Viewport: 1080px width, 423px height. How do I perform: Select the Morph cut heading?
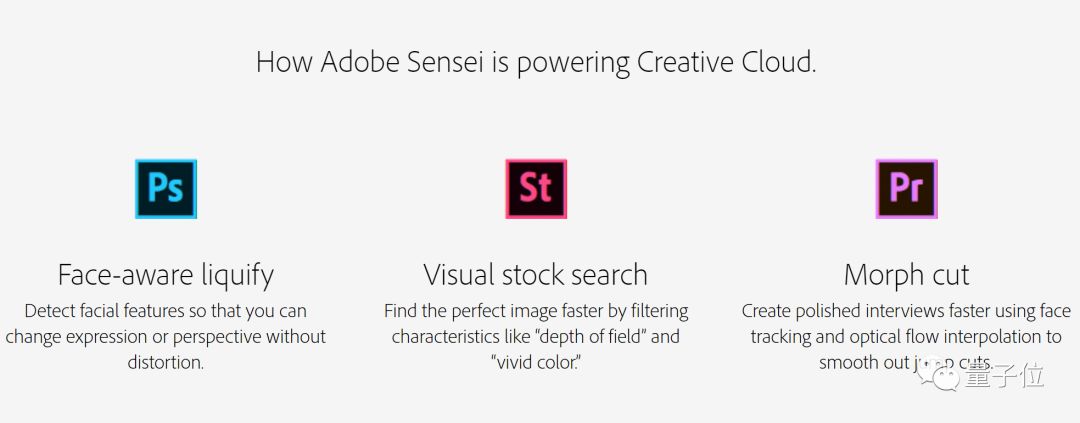pyautogui.click(x=906, y=275)
